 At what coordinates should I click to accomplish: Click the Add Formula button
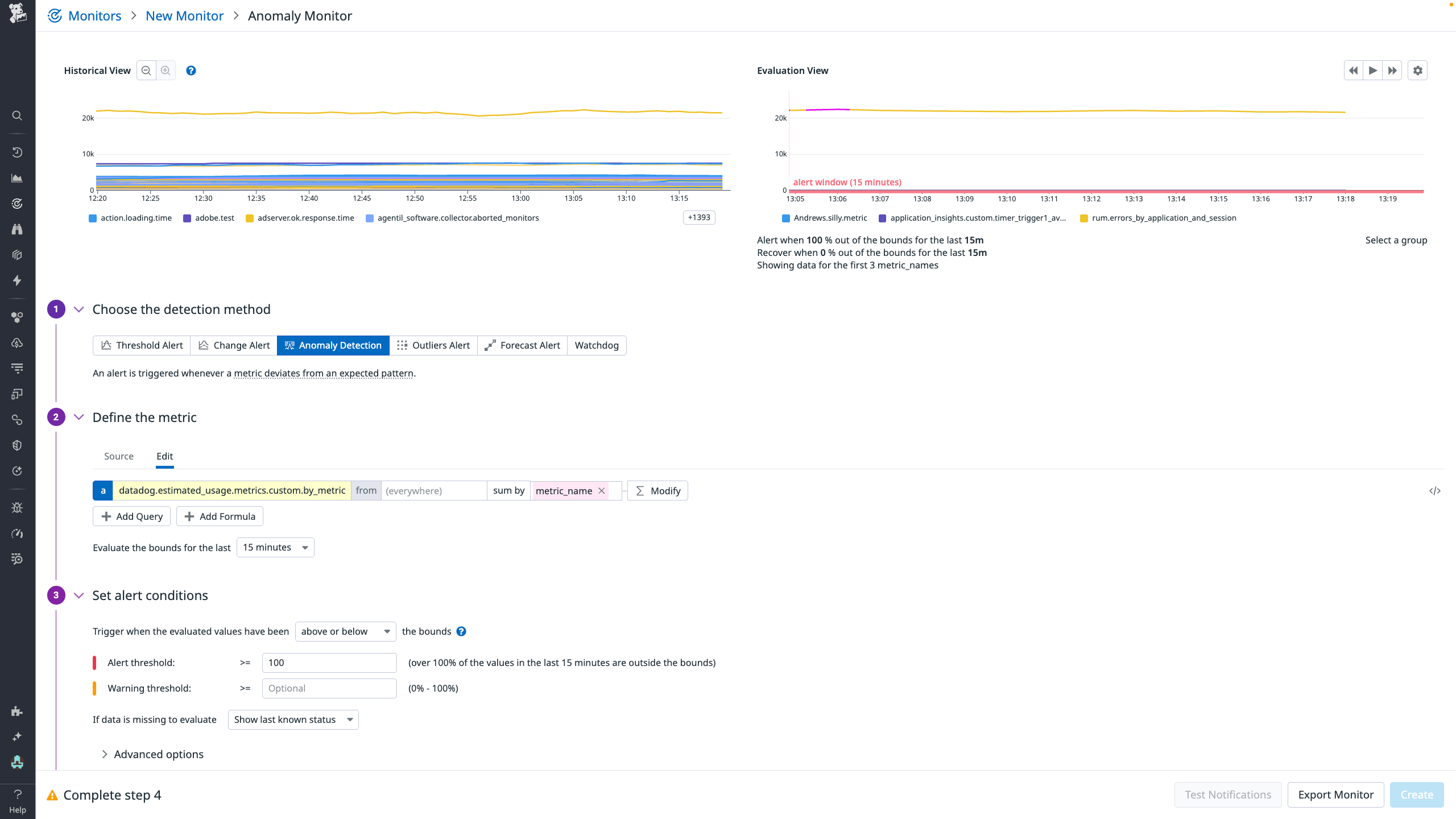[220, 516]
